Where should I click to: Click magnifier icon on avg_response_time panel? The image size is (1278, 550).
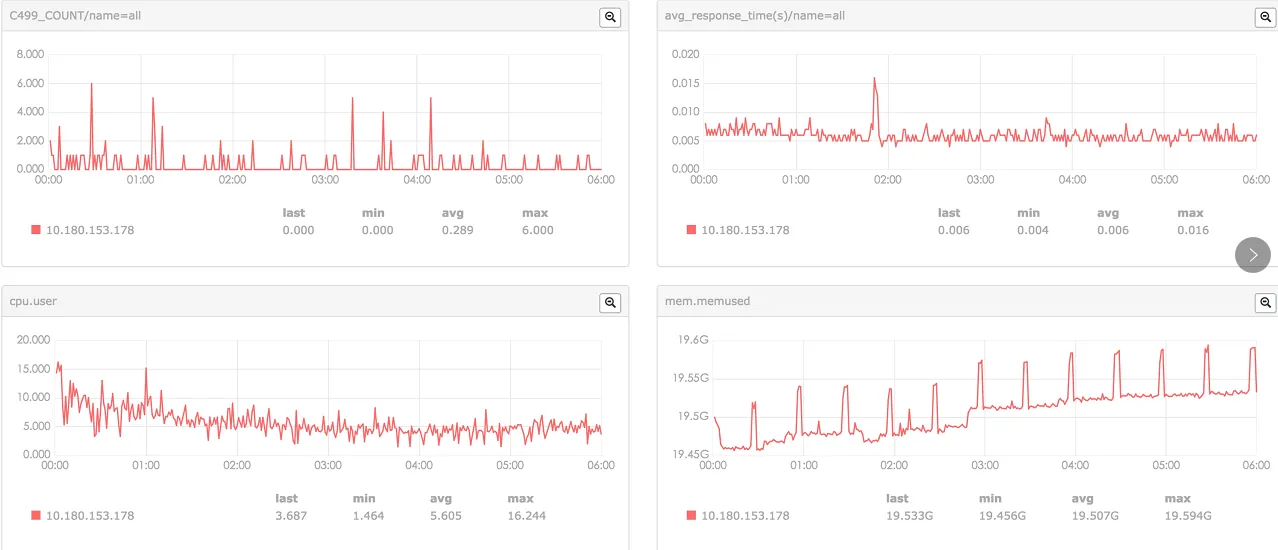(x=1266, y=17)
